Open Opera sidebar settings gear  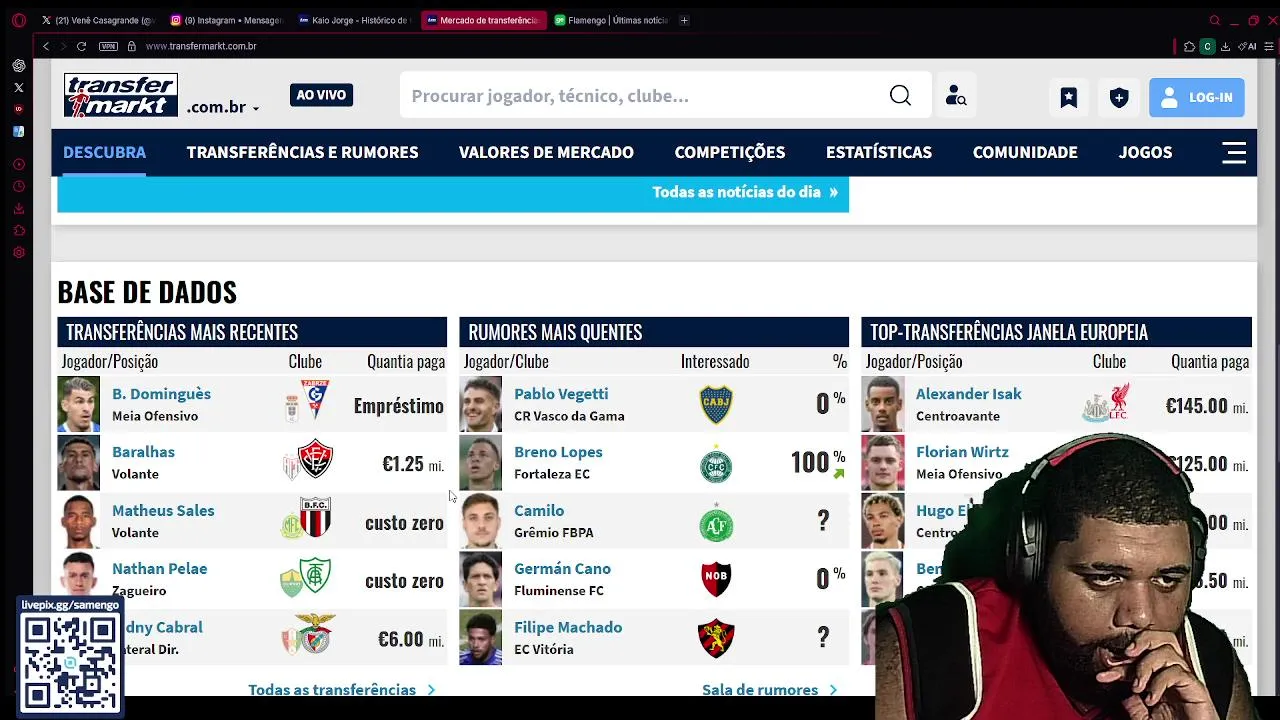pyautogui.click(x=19, y=252)
